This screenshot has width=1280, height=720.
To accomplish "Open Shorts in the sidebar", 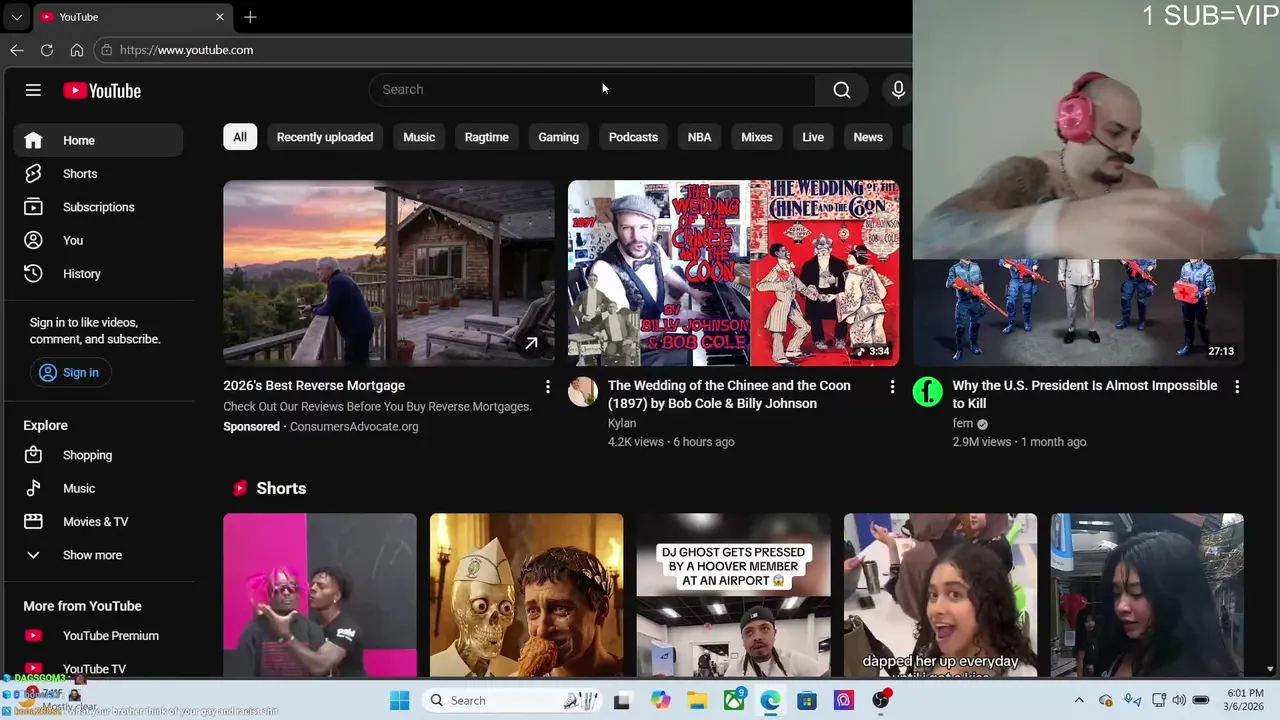I will (98, 174).
